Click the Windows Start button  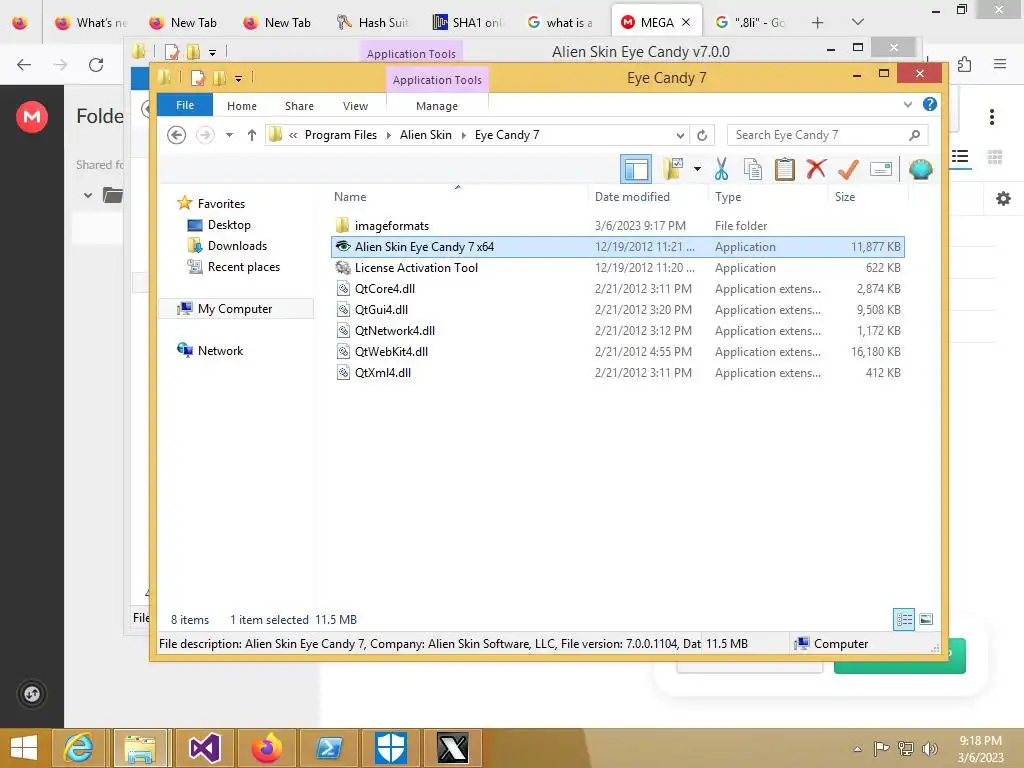[x=24, y=748]
